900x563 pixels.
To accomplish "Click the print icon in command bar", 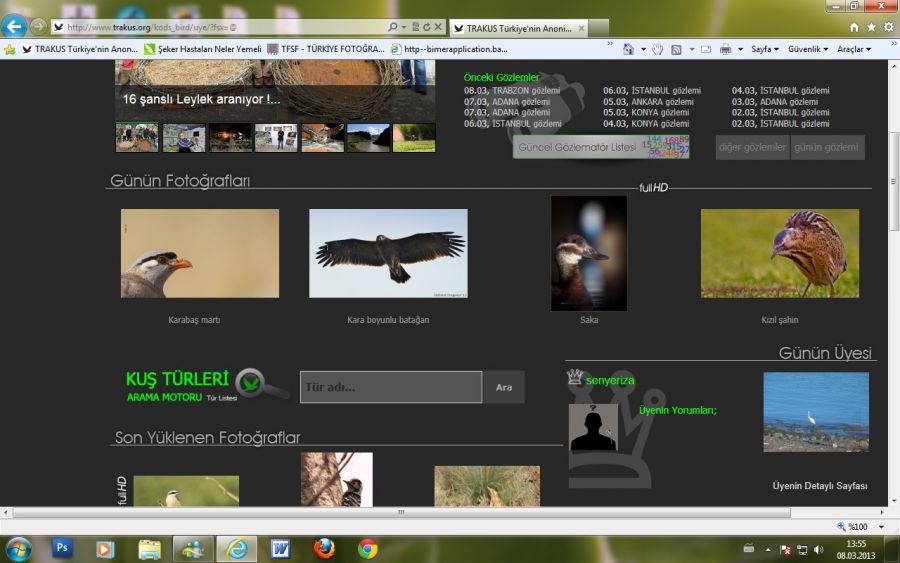I will point(726,49).
